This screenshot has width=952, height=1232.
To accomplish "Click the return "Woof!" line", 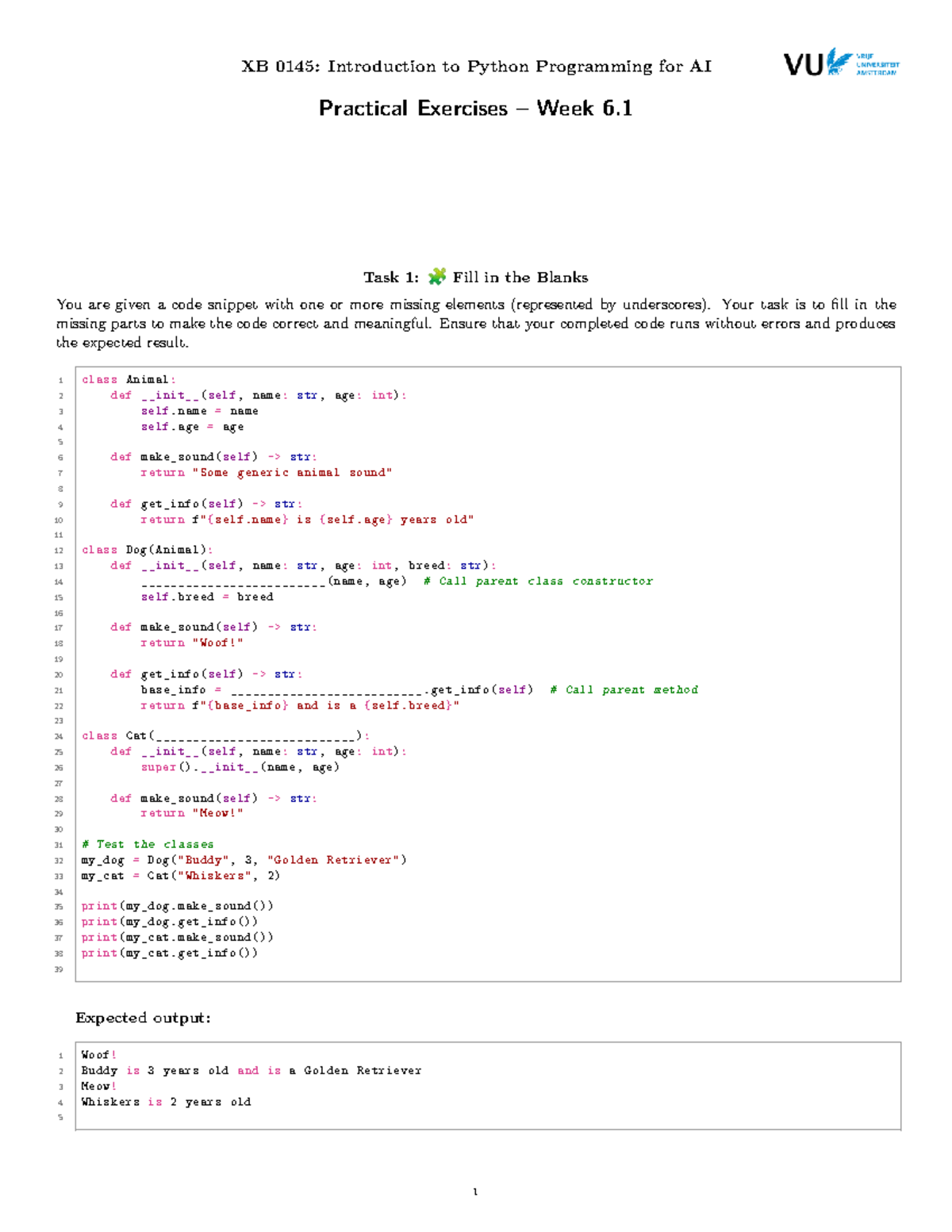I will coord(192,643).
